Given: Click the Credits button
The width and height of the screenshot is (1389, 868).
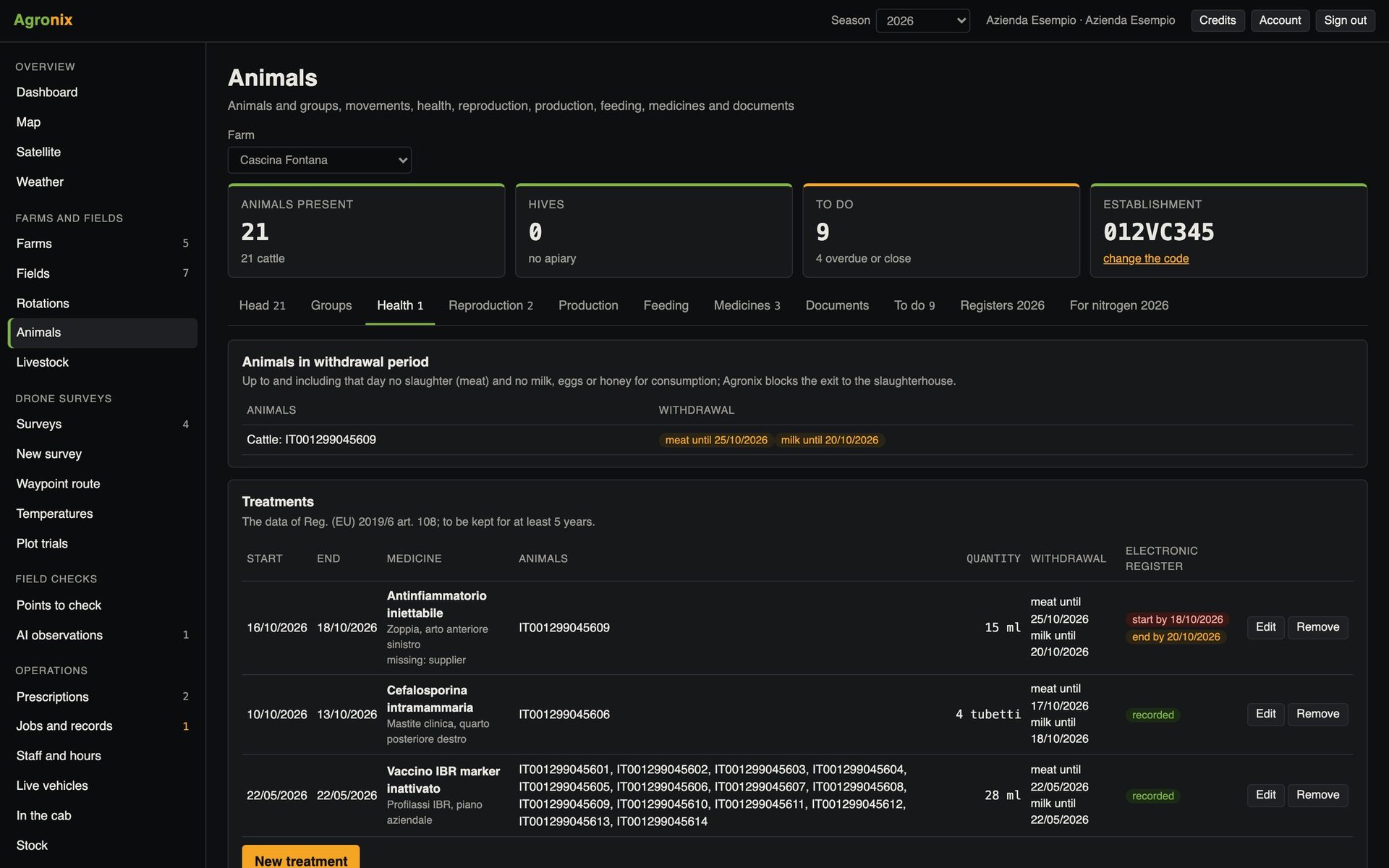Looking at the screenshot, I should click(1218, 20).
